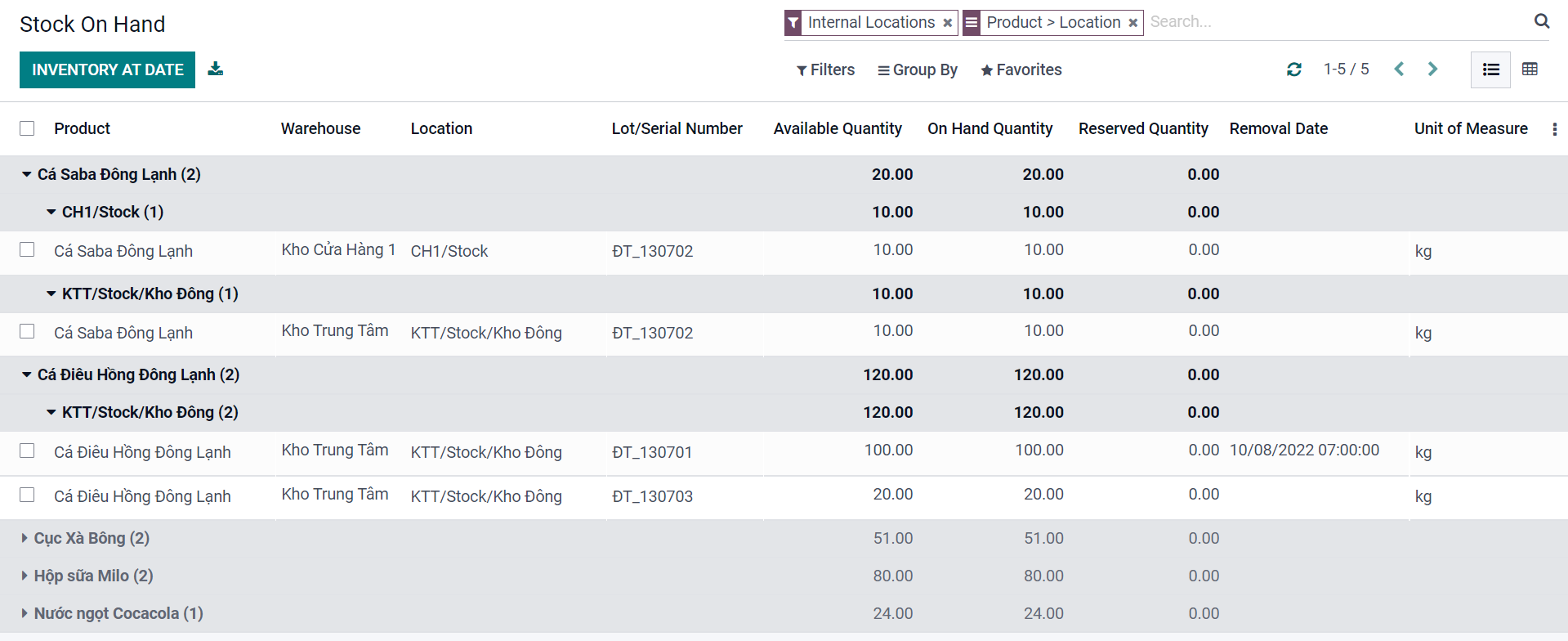1568x641 pixels.
Task: Click into the Search input field
Action: 1332,22
